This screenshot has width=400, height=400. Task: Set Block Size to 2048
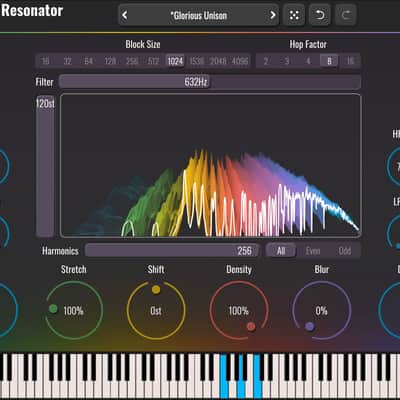(x=218, y=61)
